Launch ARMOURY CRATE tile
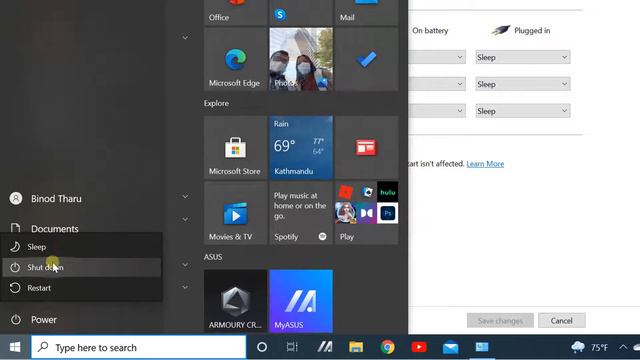The width and height of the screenshot is (640, 360). coord(236,301)
